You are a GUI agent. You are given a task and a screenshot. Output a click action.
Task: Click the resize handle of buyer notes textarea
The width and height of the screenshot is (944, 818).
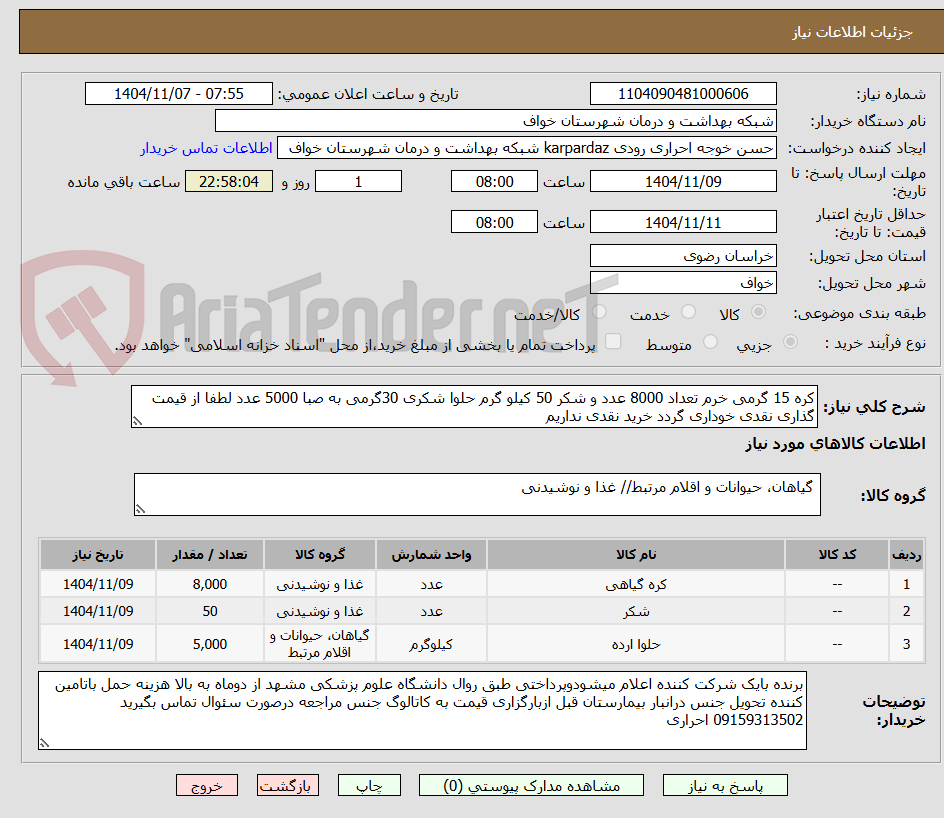point(44,743)
